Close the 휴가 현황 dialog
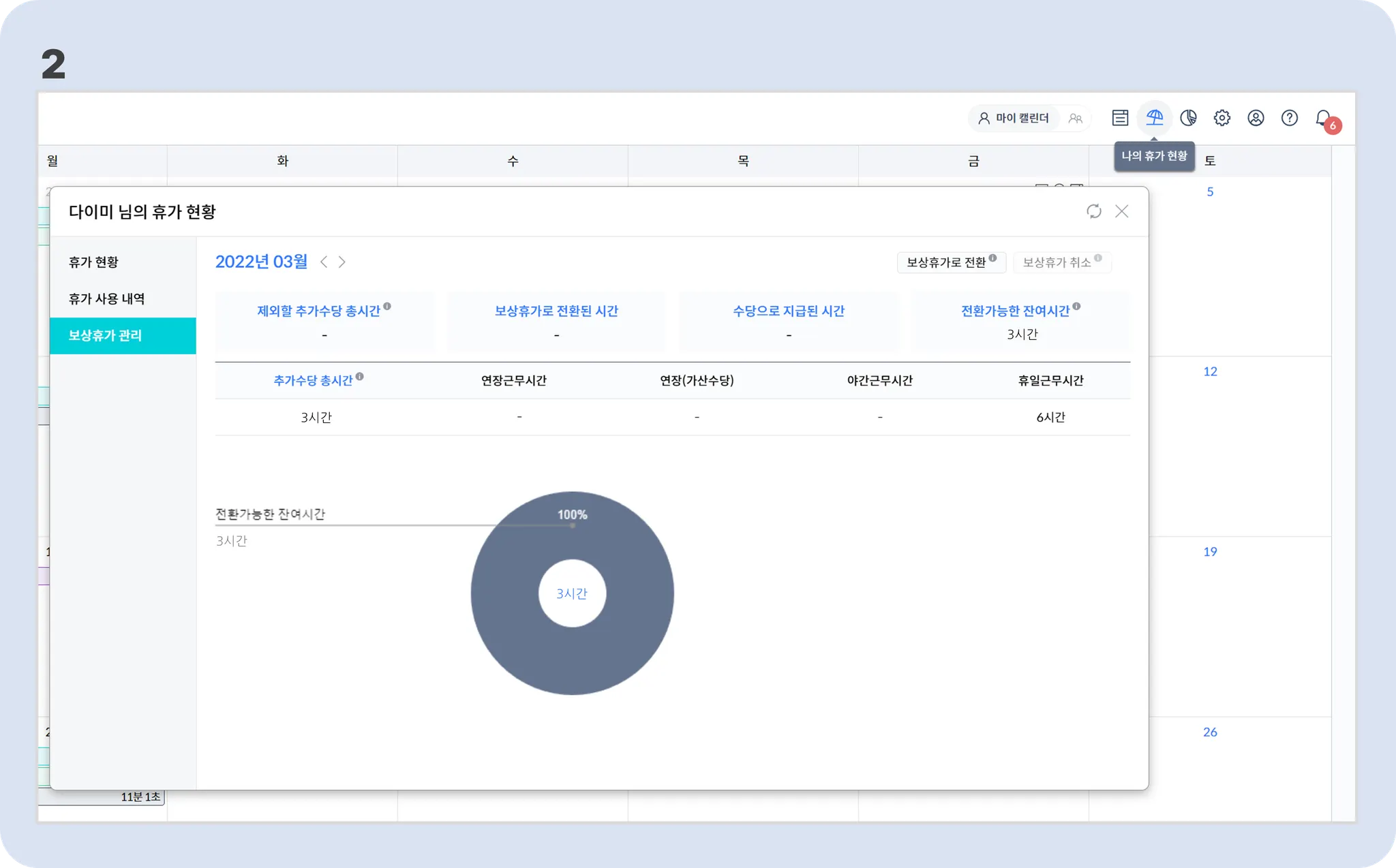 [1121, 211]
